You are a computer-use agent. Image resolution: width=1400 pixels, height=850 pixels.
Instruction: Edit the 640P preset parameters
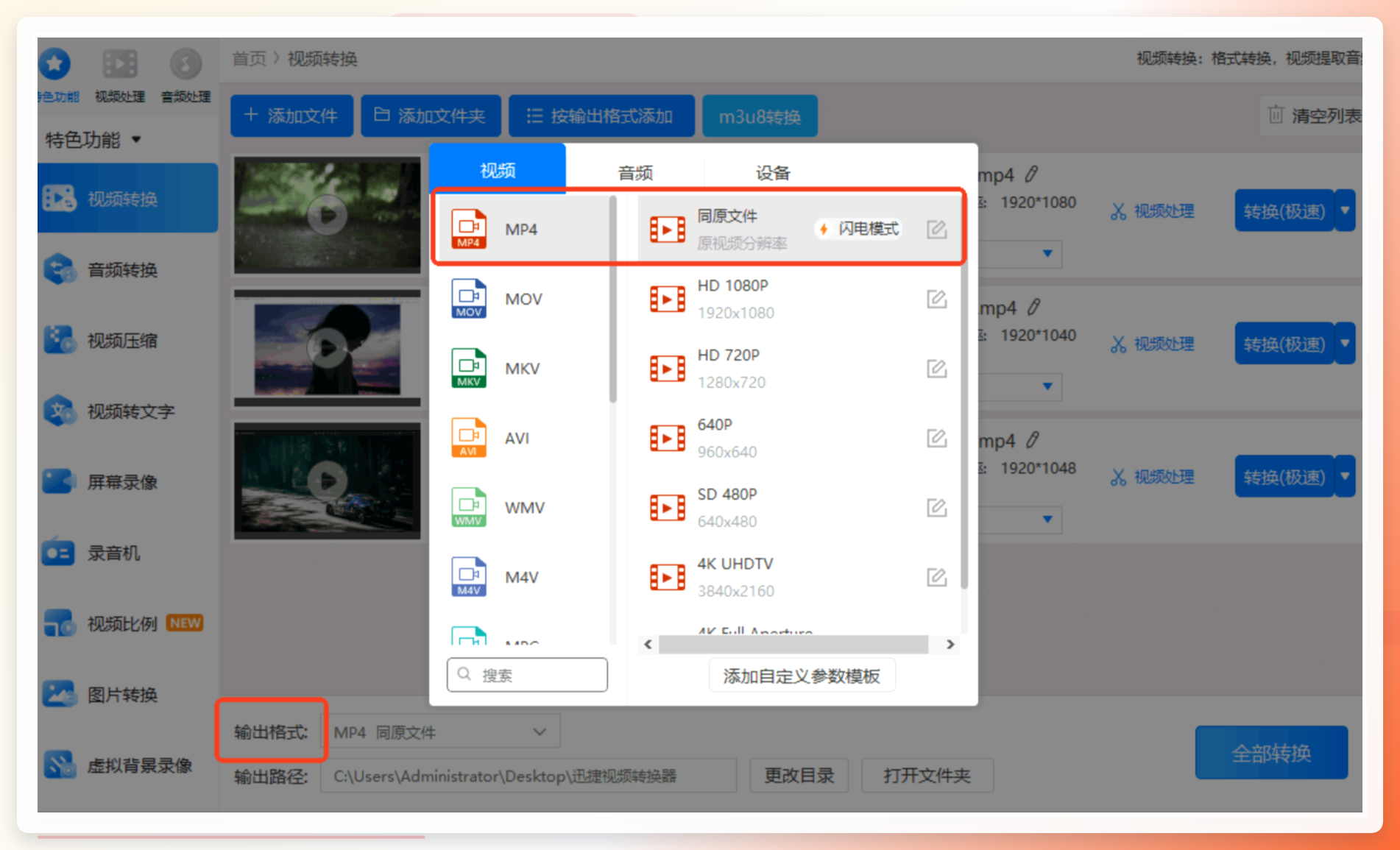[936, 438]
